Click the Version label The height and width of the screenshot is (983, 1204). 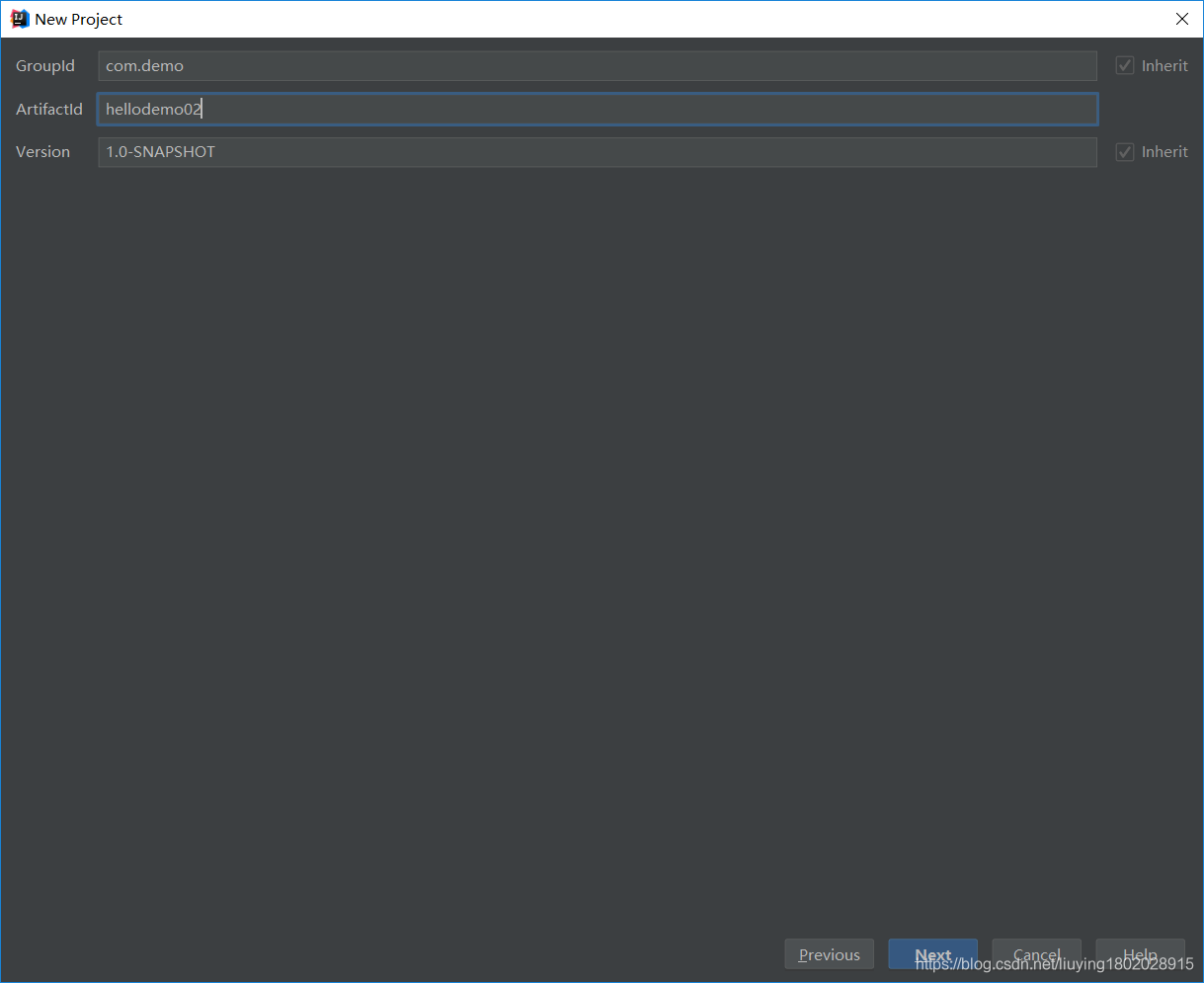pos(43,152)
